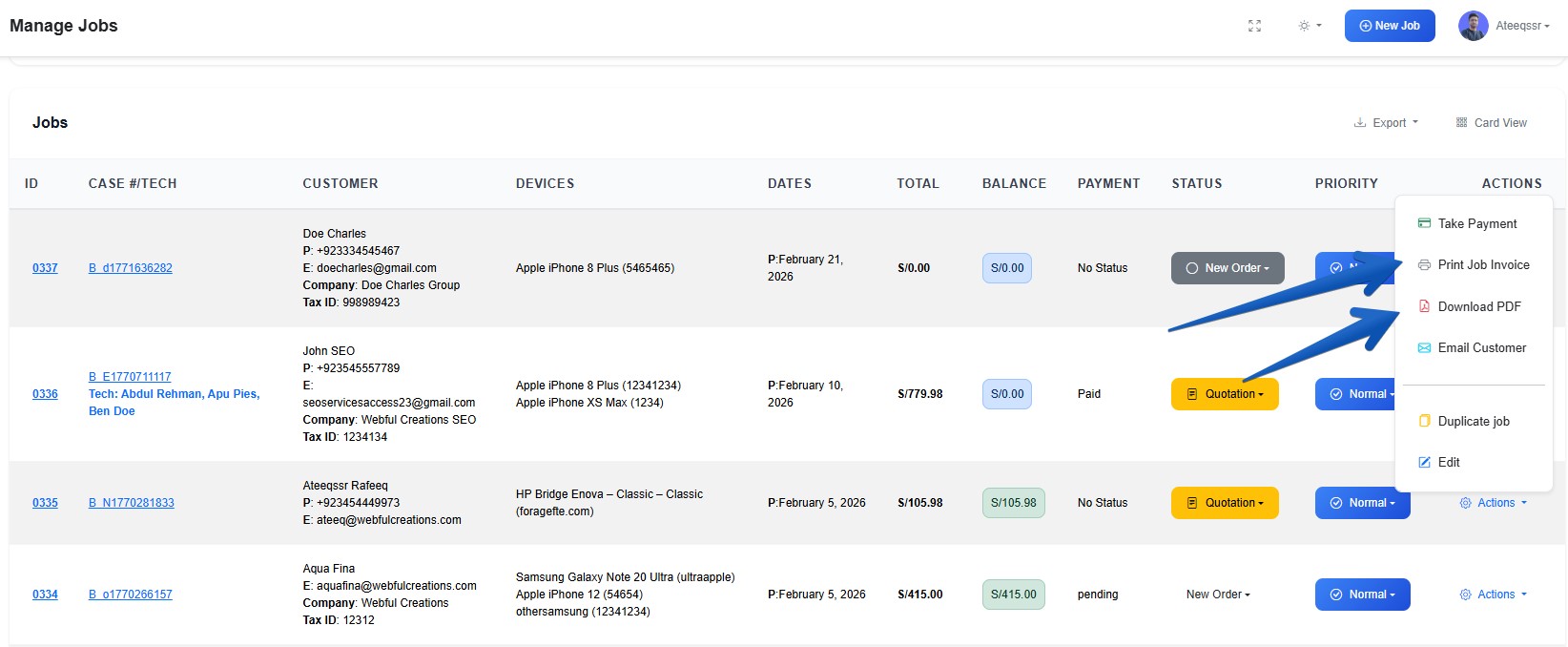This screenshot has width=1568, height=647.
Task: Open the Ateeqssr user avatar
Action: pyautogui.click(x=1473, y=26)
